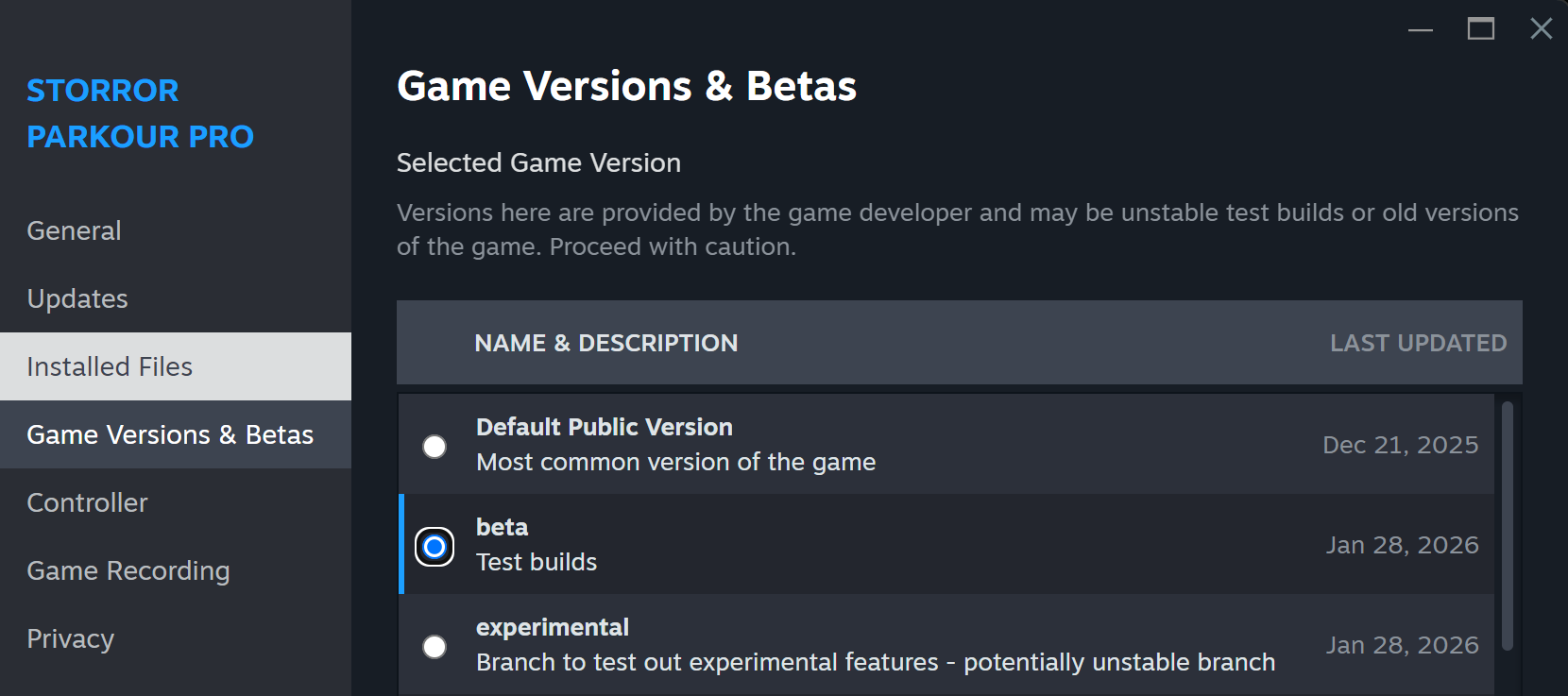
Task: Select the beta branch radio button
Action: 435,547
